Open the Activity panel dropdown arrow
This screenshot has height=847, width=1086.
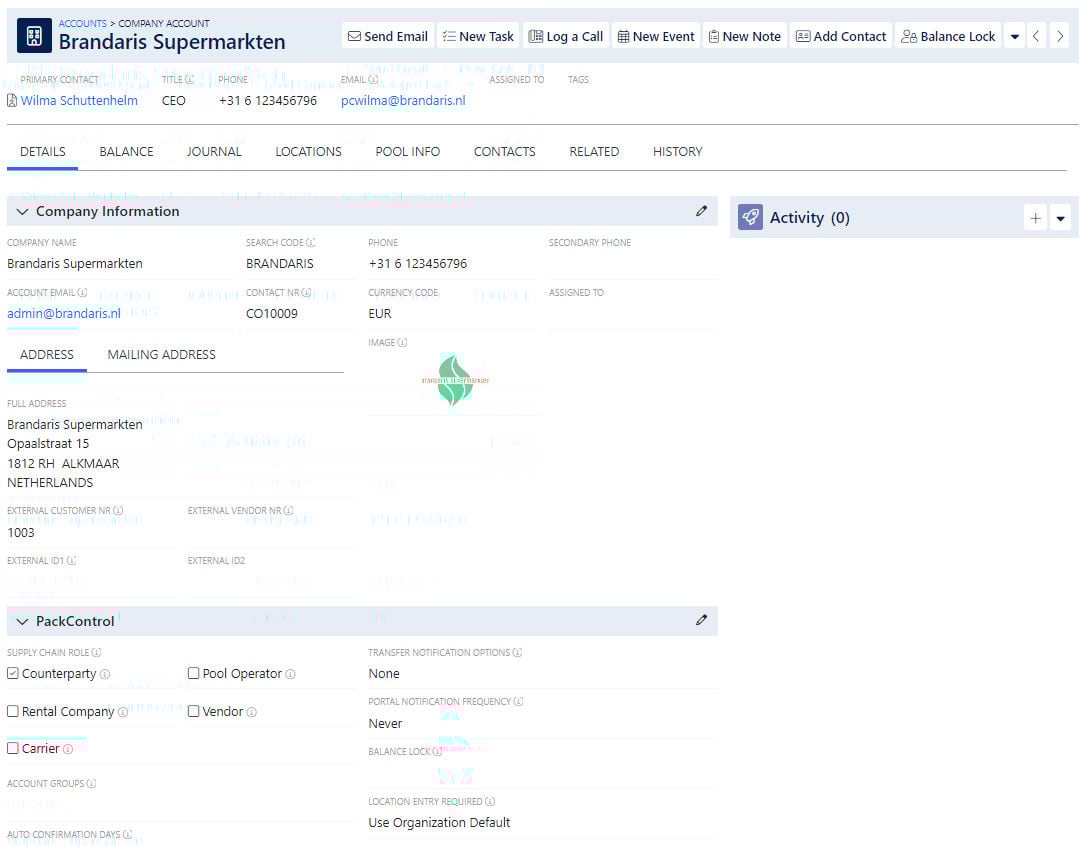click(1061, 218)
